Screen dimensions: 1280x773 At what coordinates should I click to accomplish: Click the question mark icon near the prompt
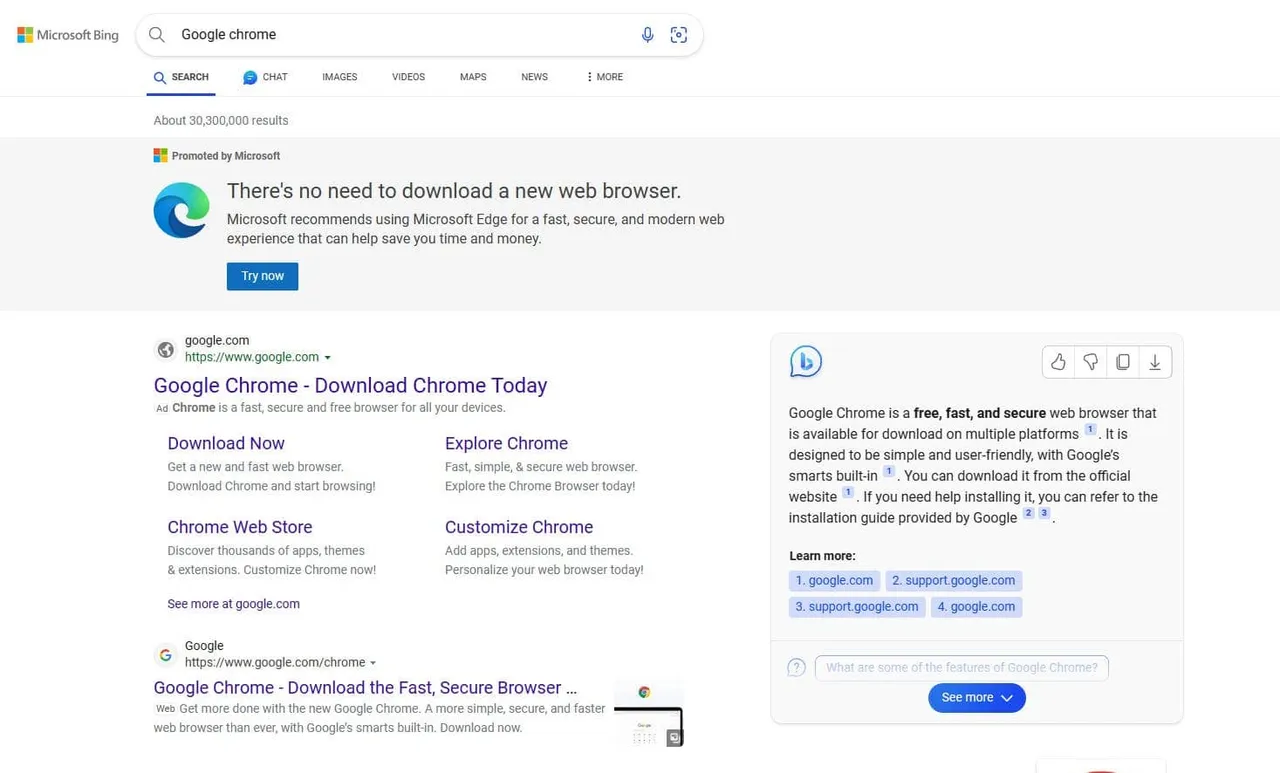796,667
